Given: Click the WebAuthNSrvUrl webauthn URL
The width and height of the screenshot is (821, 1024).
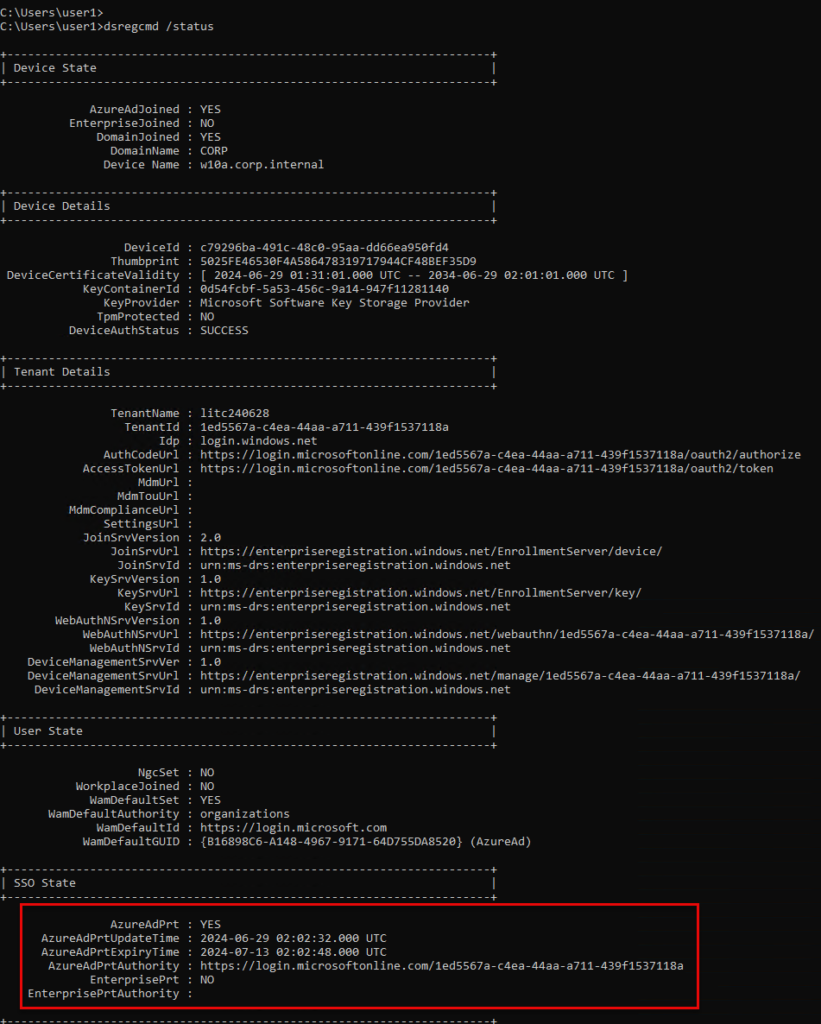Looking at the screenshot, I should pos(507,634).
